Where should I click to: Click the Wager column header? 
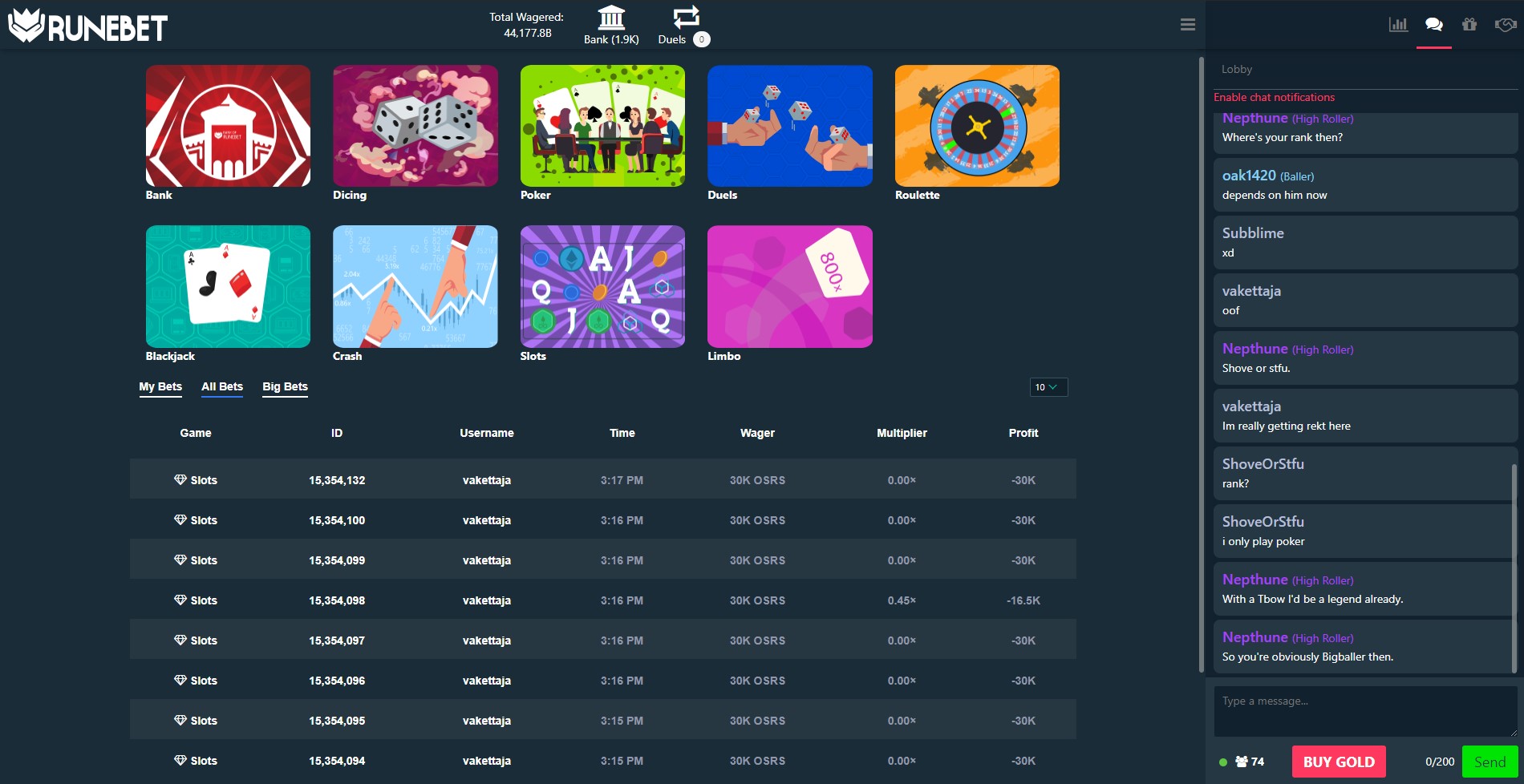(x=757, y=433)
